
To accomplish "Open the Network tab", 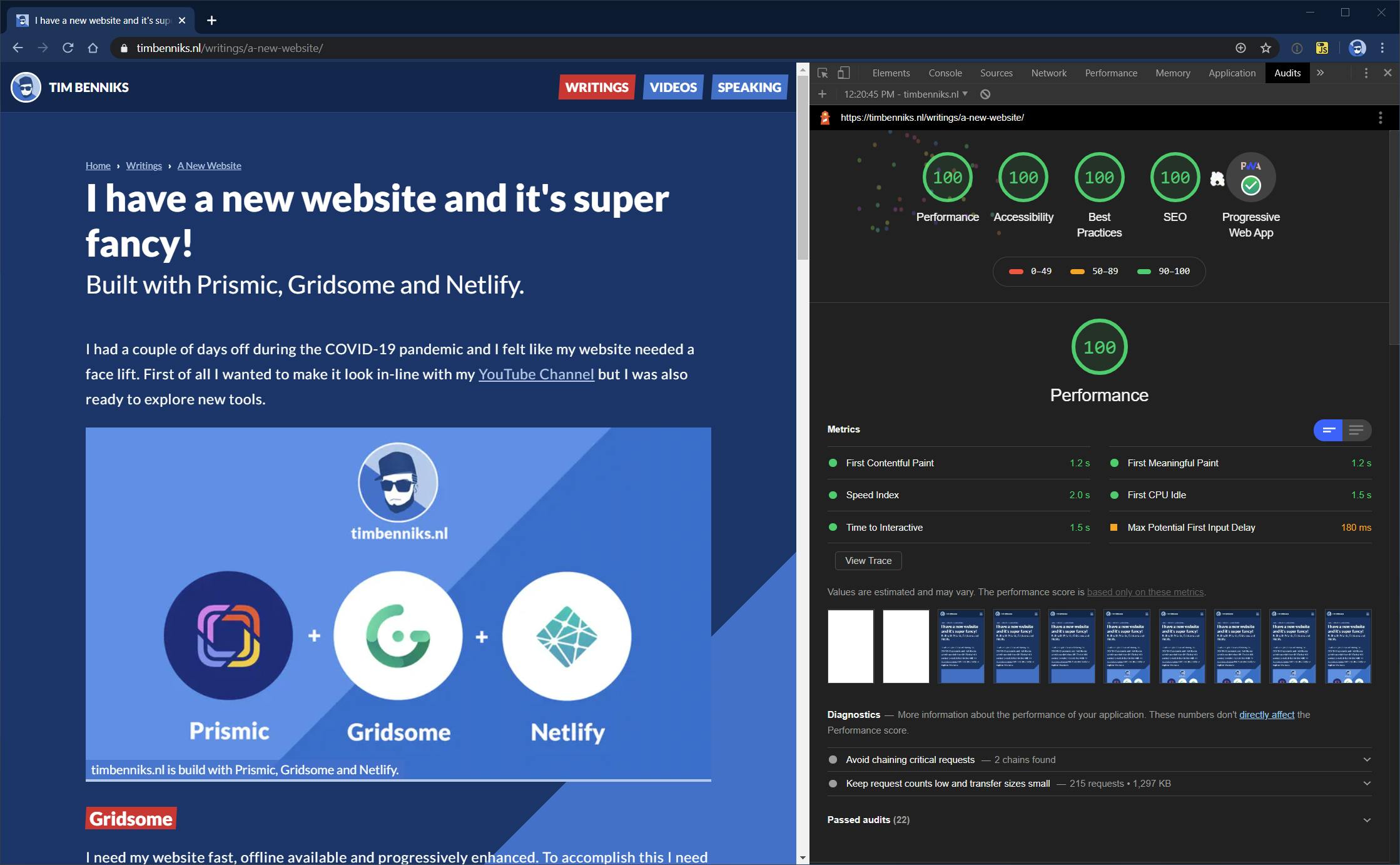I will pos(1048,73).
